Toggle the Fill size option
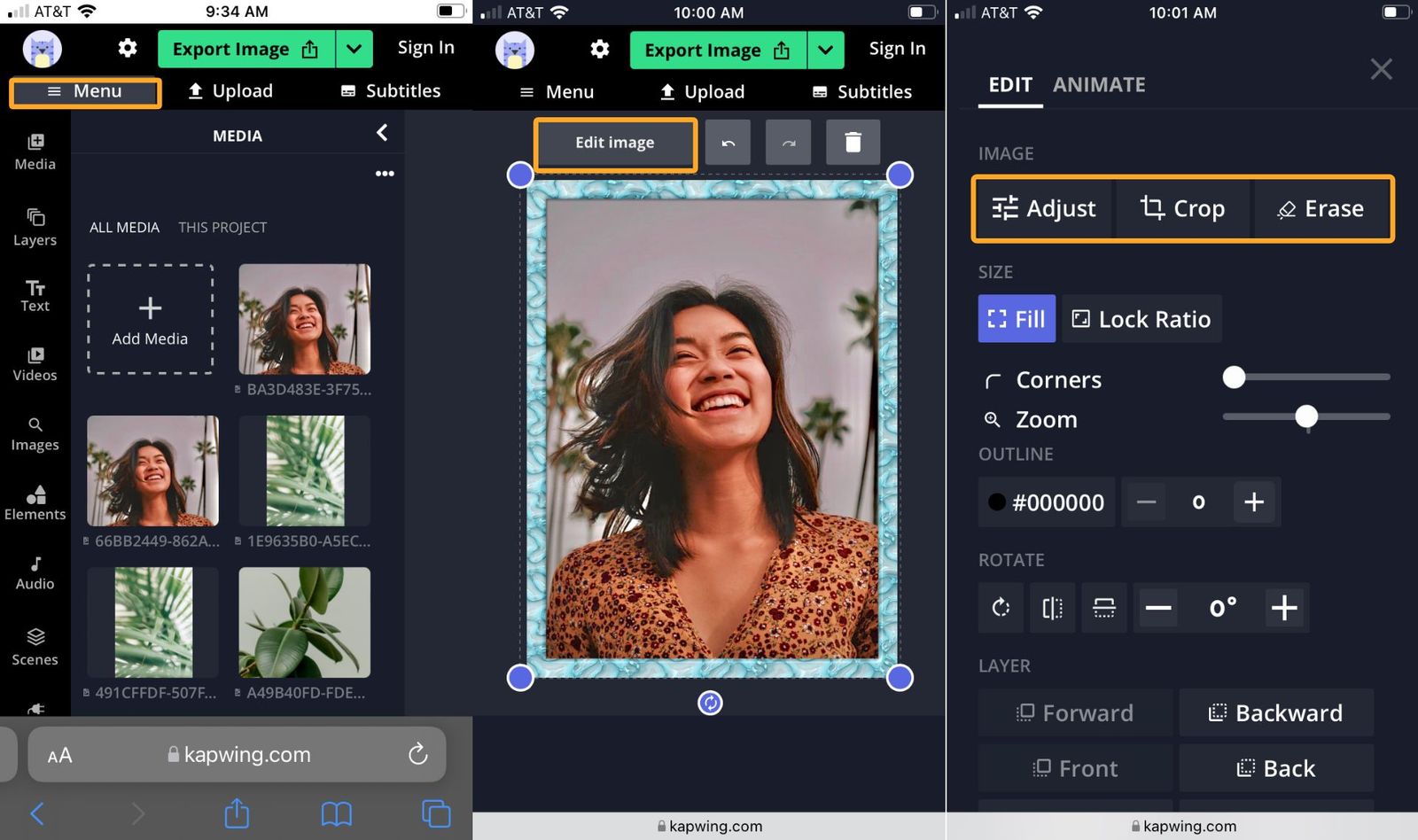1418x840 pixels. point(1017,319)
